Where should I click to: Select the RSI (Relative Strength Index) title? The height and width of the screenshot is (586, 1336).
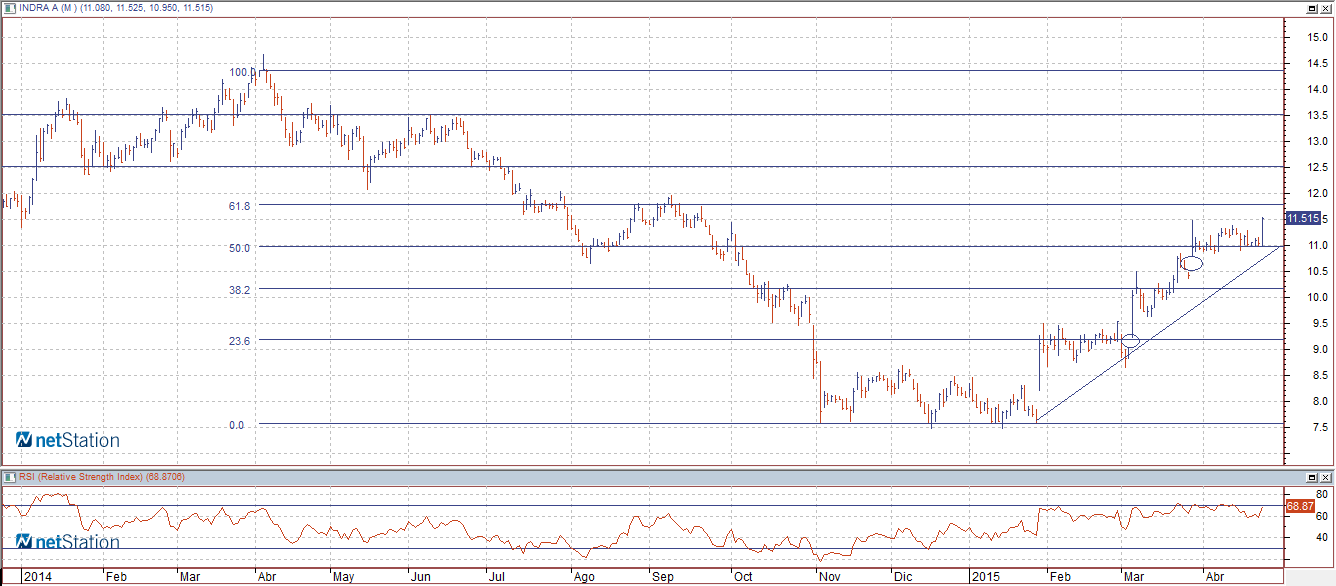(81, 477)
